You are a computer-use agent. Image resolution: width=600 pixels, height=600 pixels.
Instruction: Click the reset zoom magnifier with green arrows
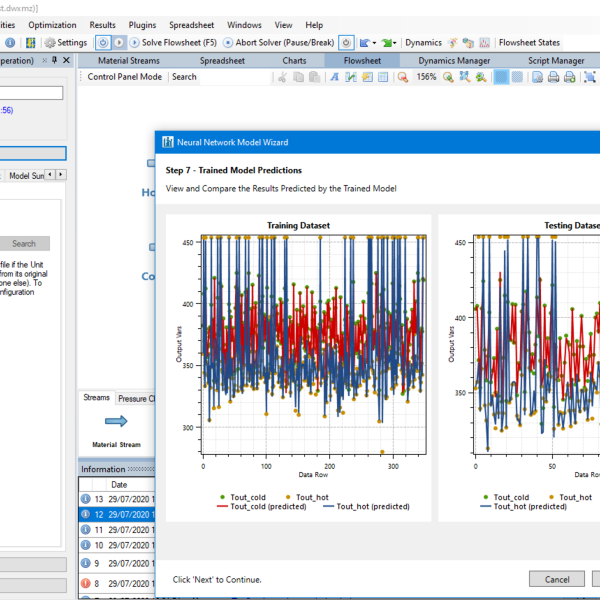[481, 77]
